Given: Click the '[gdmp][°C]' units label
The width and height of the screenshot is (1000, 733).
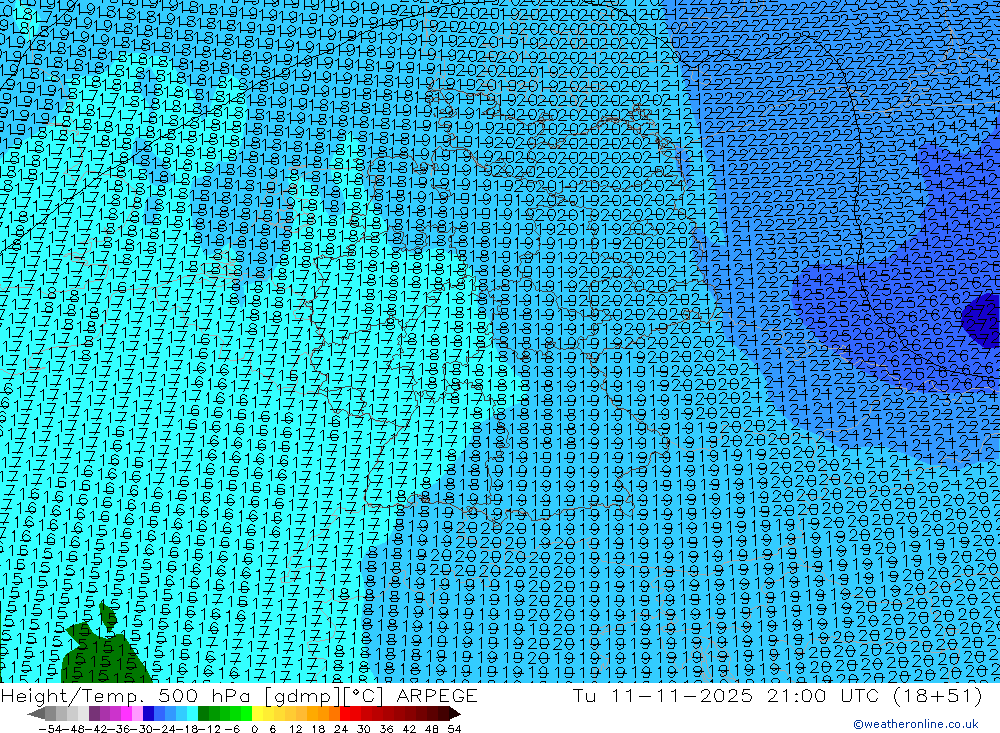Looking at the screenshot, I should [324, 696].
